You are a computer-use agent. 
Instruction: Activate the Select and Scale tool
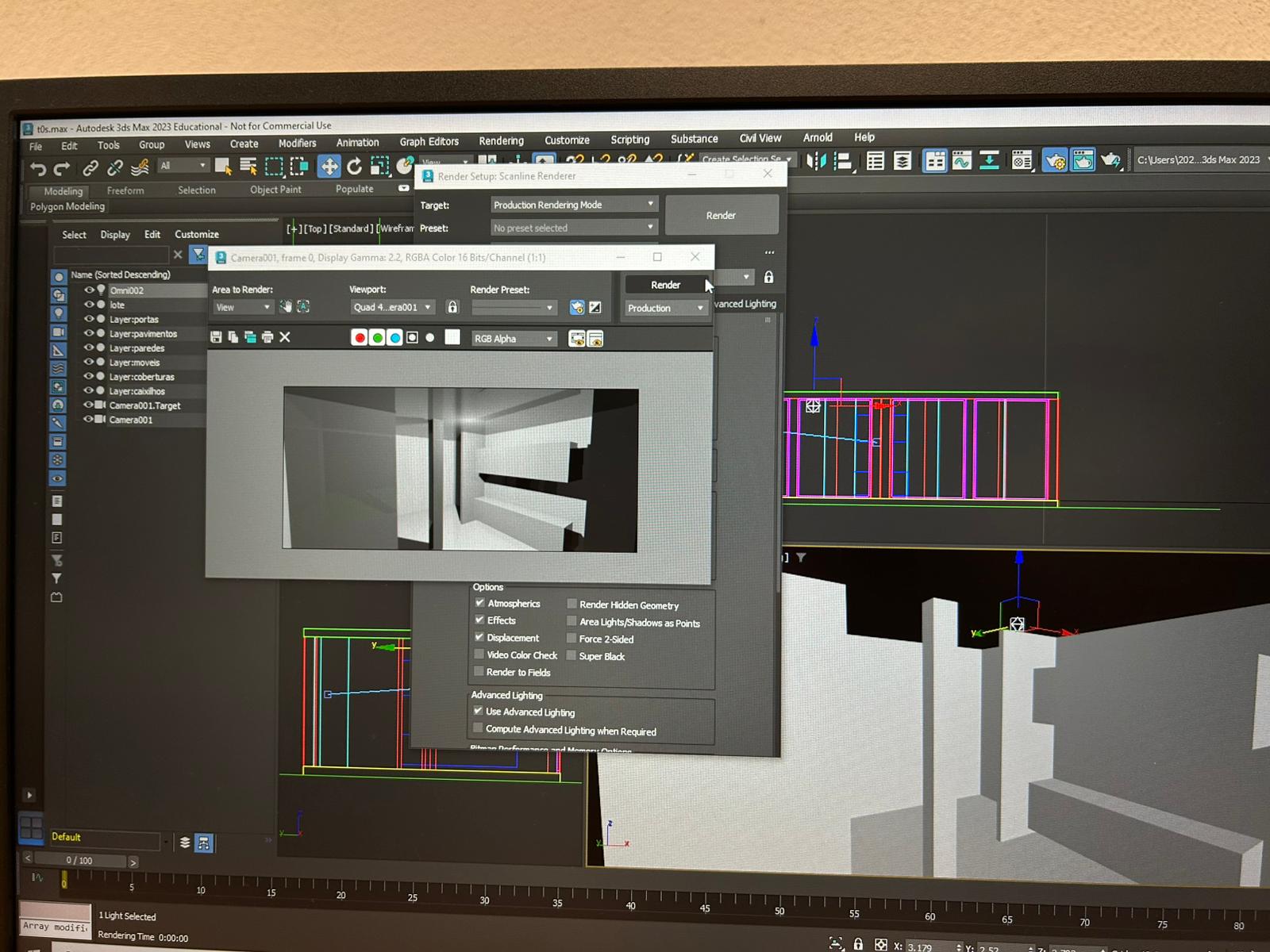(380, 166)
